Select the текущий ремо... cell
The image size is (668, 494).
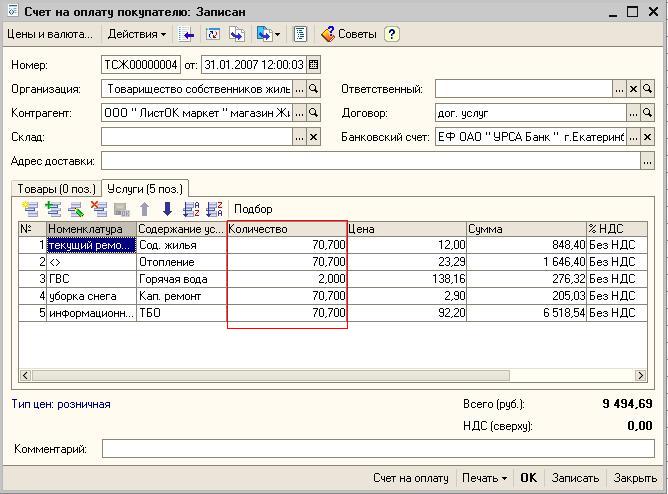coord(91,245)
